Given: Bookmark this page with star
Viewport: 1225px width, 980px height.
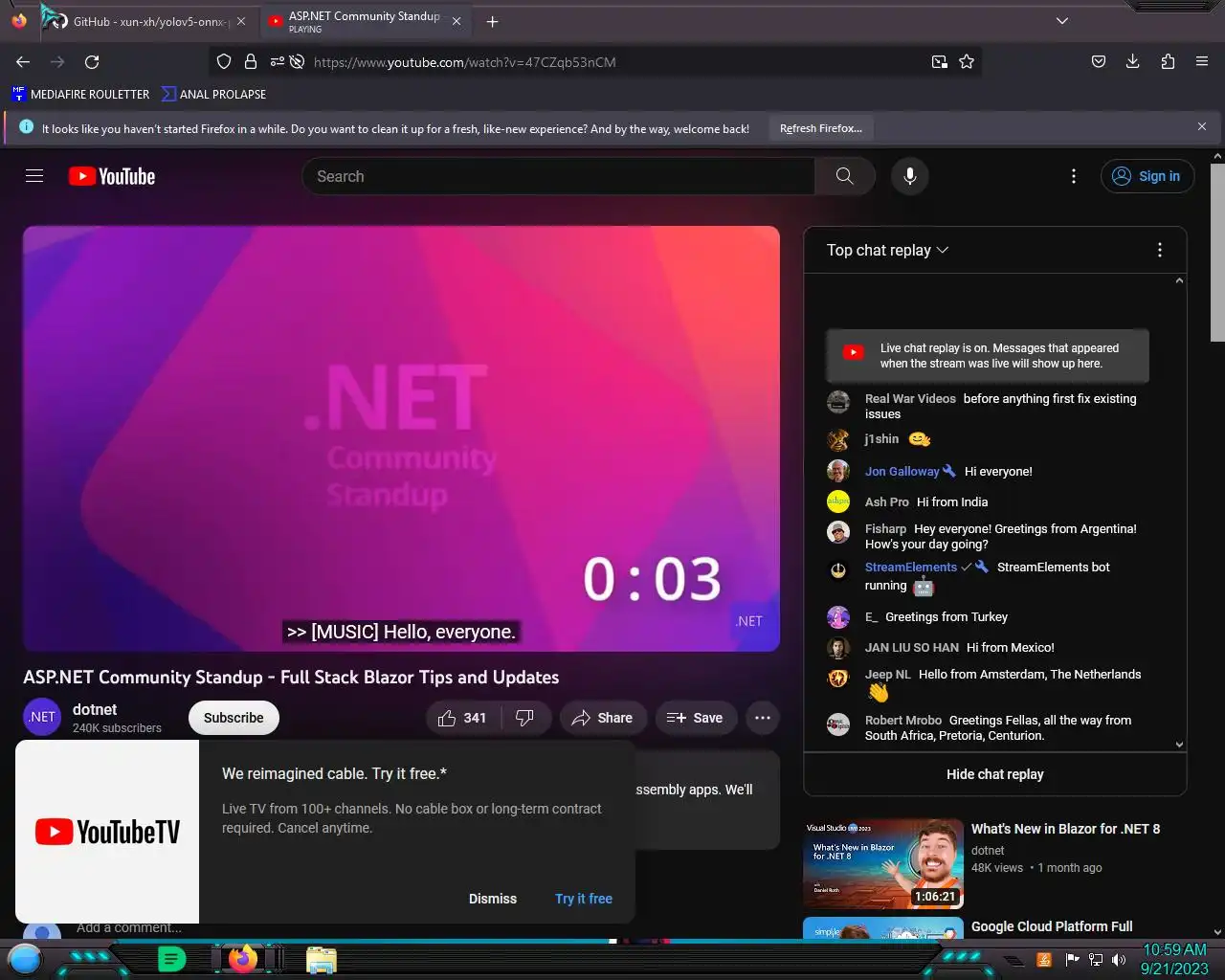Looking at the screenshot, I should 967,62.
